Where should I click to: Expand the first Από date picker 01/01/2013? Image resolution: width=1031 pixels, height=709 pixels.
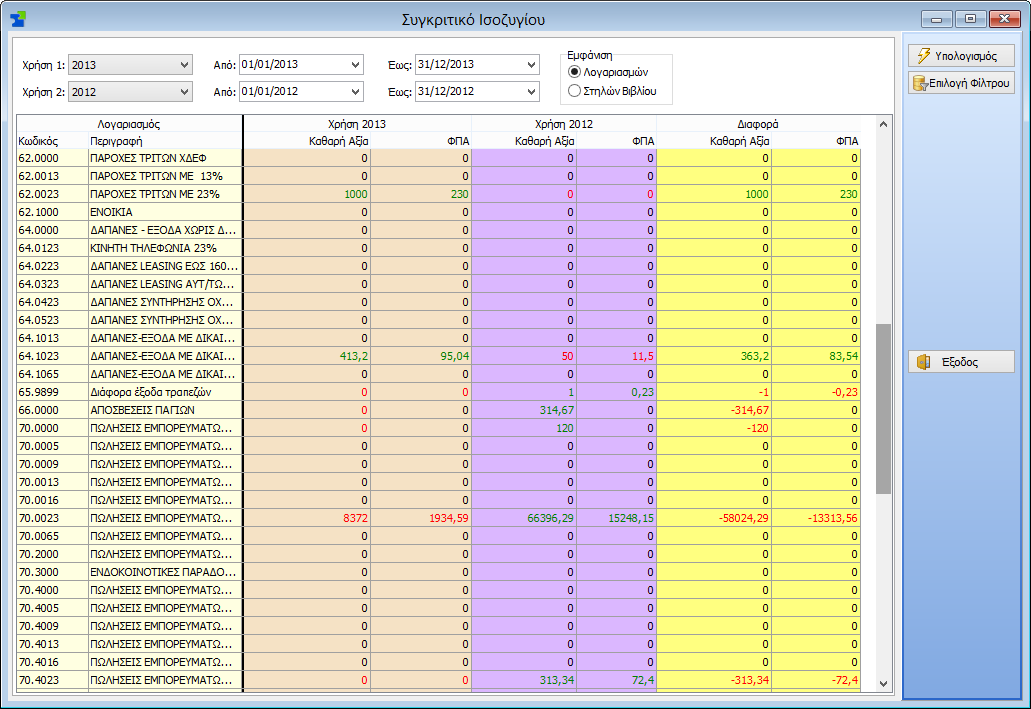point(355,64)
